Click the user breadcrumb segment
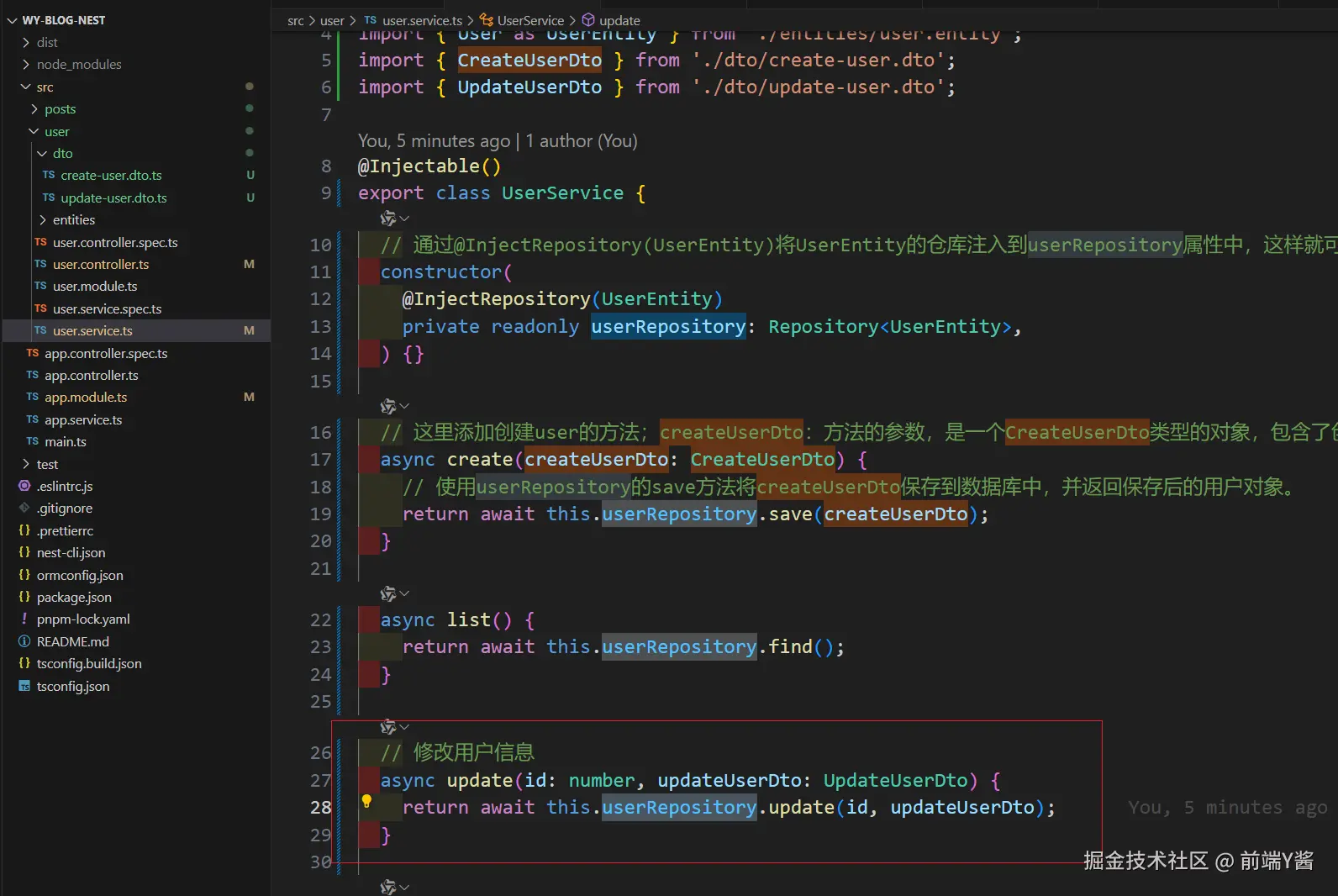 pos(332,20)
